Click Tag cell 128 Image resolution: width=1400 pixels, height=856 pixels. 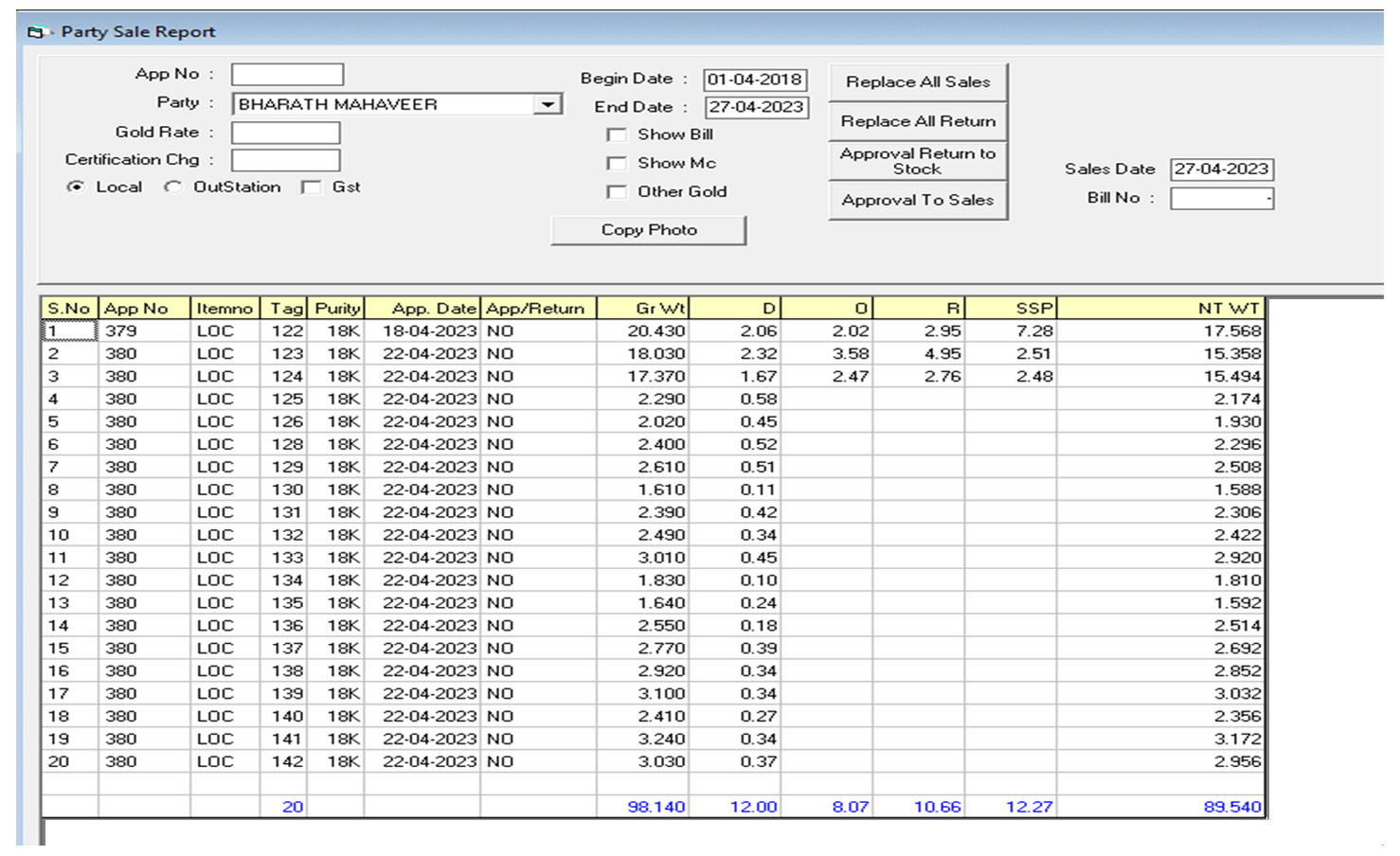(x=283, y=445)
